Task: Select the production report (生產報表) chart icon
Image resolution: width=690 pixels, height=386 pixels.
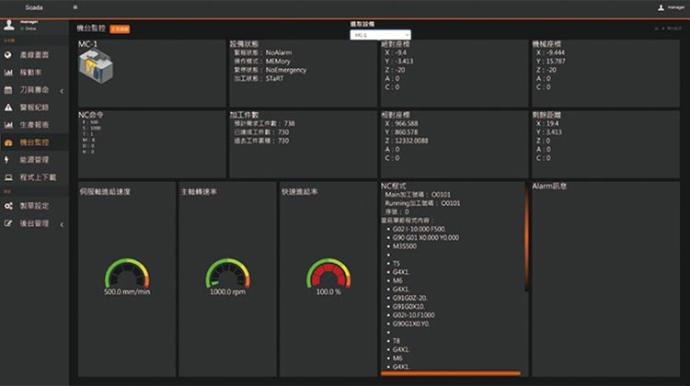Action: (8, 125)
